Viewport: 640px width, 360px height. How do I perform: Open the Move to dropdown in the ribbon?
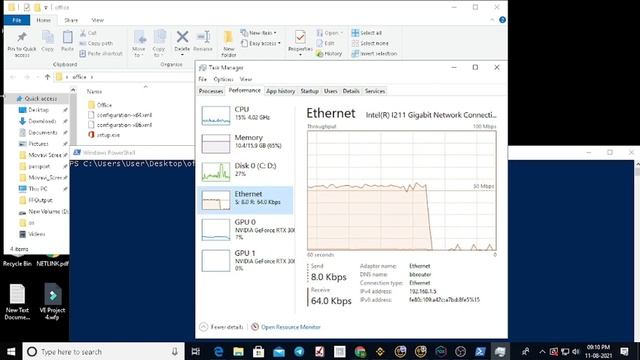pos(139,44)
